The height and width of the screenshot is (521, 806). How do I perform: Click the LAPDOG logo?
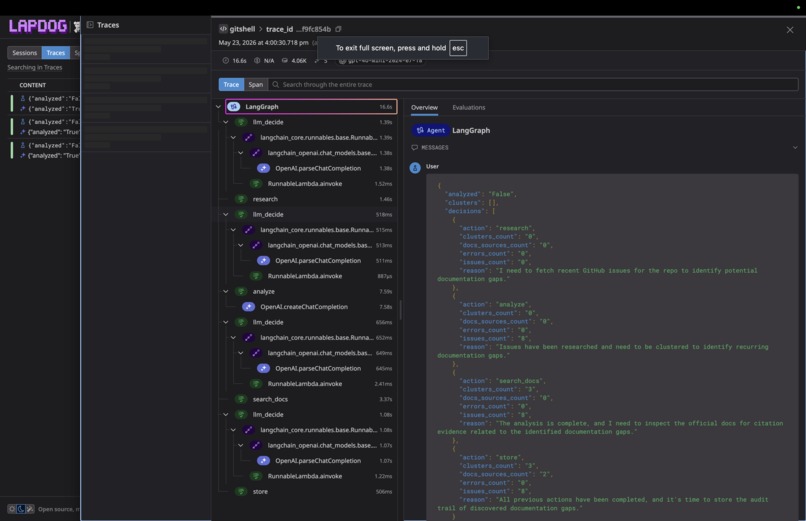(38, 26)
